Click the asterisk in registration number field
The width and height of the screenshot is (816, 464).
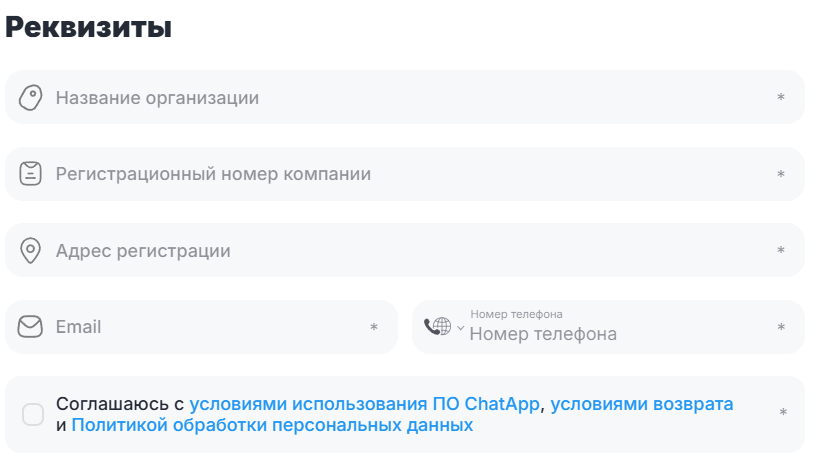[x=781, y=174]
